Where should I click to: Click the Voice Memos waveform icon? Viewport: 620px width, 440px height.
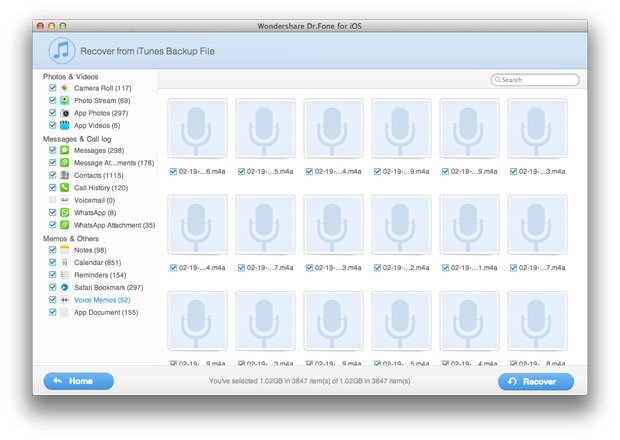64,300
